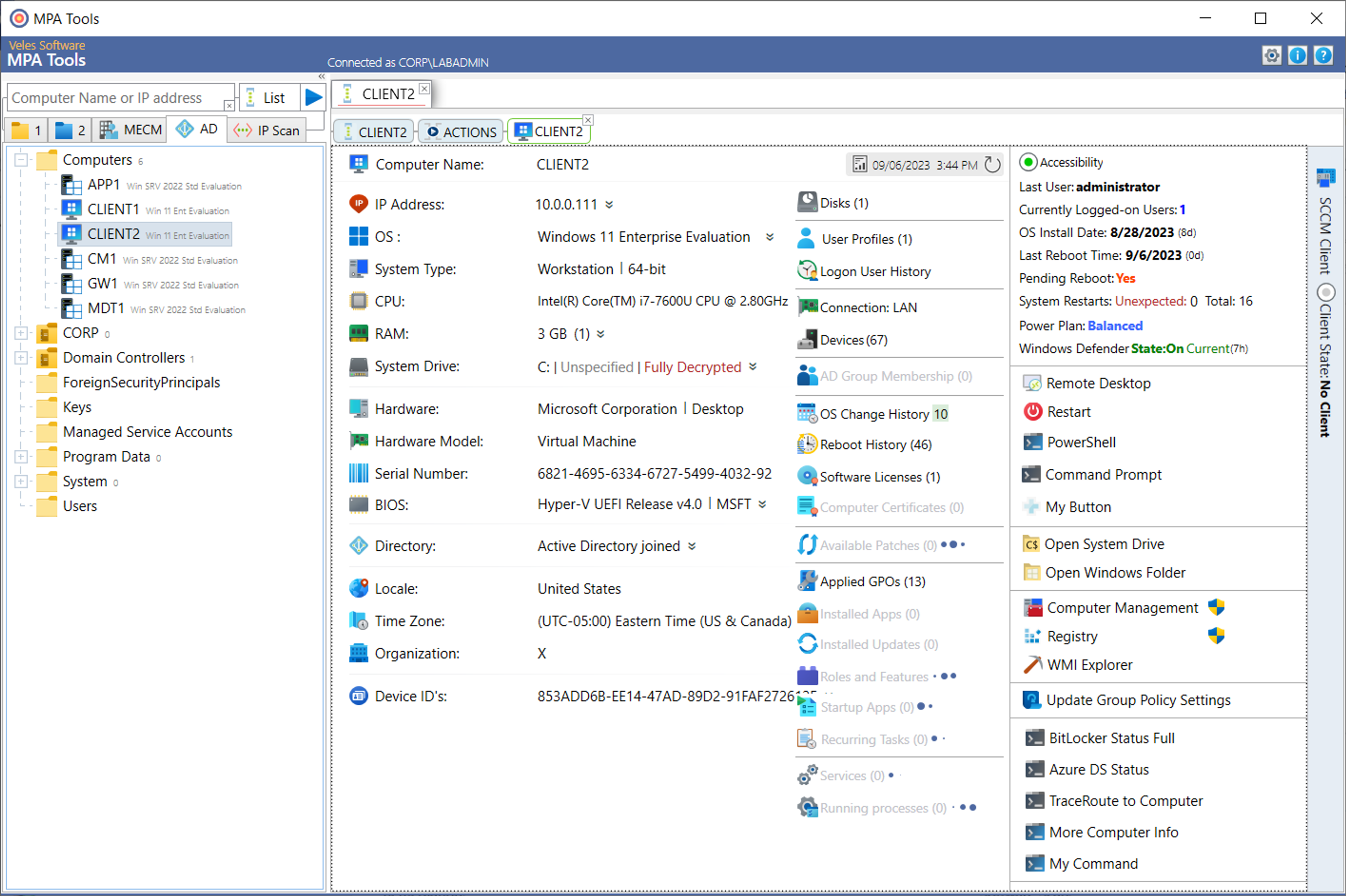
Task: Expand IP Address details chevron
Action: click(610, 205)
